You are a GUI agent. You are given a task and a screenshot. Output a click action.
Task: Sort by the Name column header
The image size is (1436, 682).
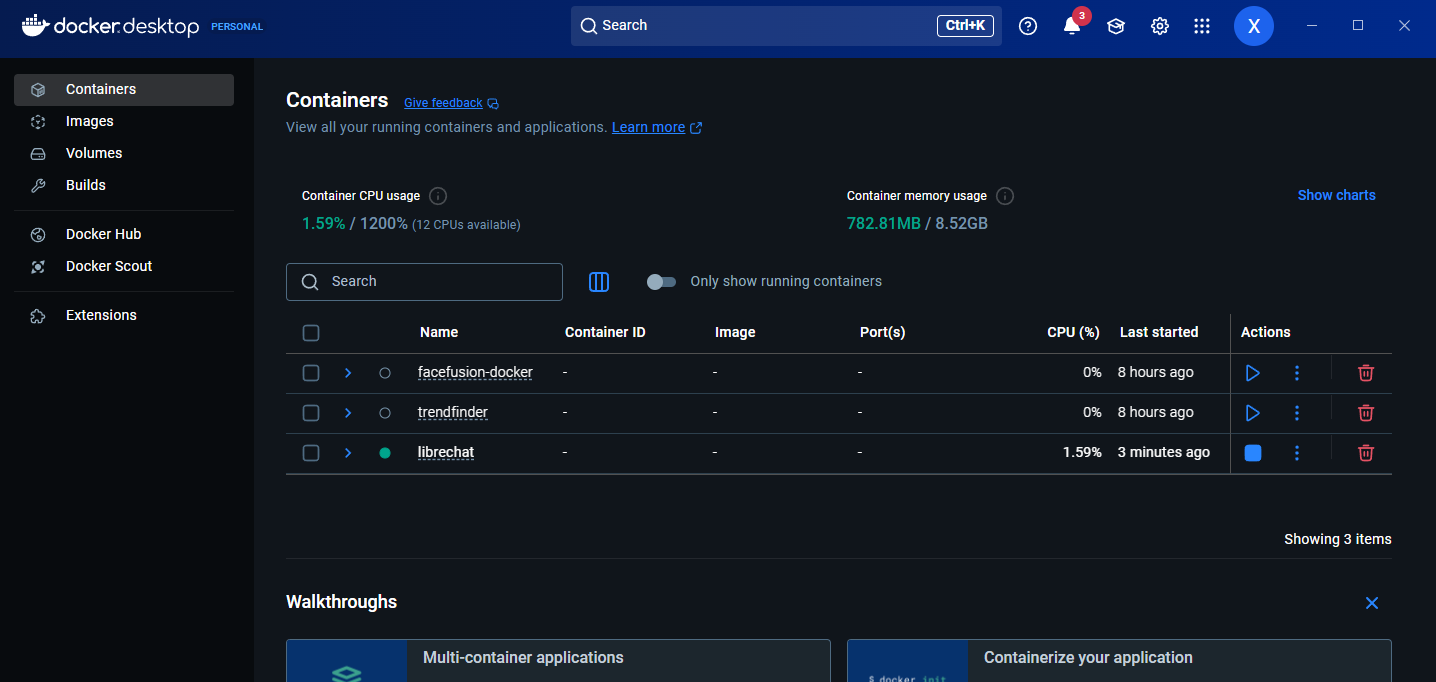tap(439, 333)
